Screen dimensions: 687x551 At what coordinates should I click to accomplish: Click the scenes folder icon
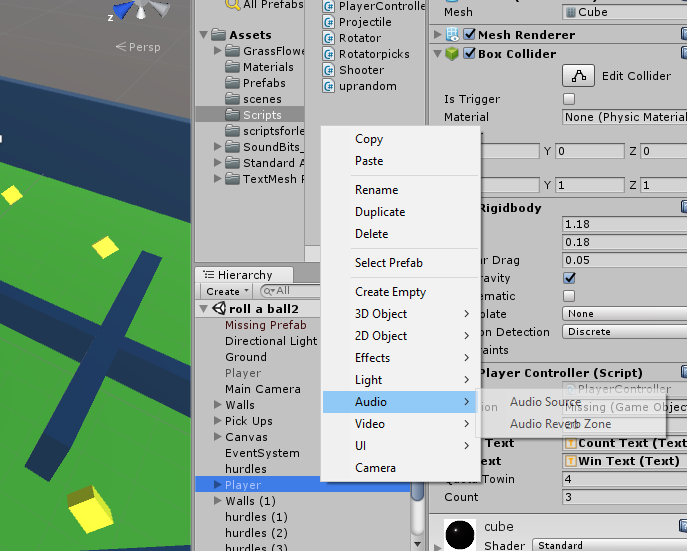[232, 99]
